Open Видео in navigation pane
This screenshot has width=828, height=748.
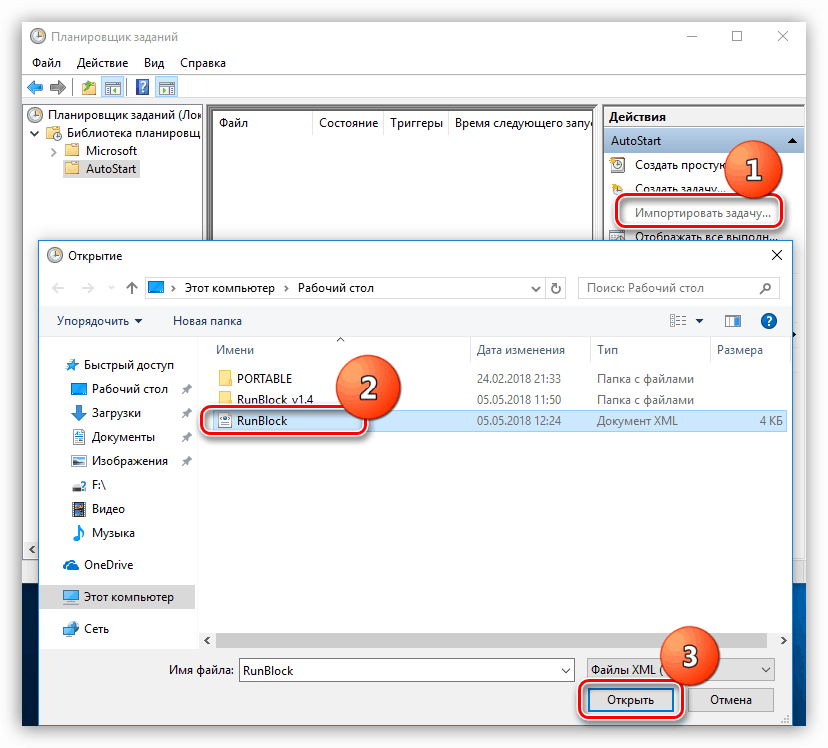tap(108, 509)
